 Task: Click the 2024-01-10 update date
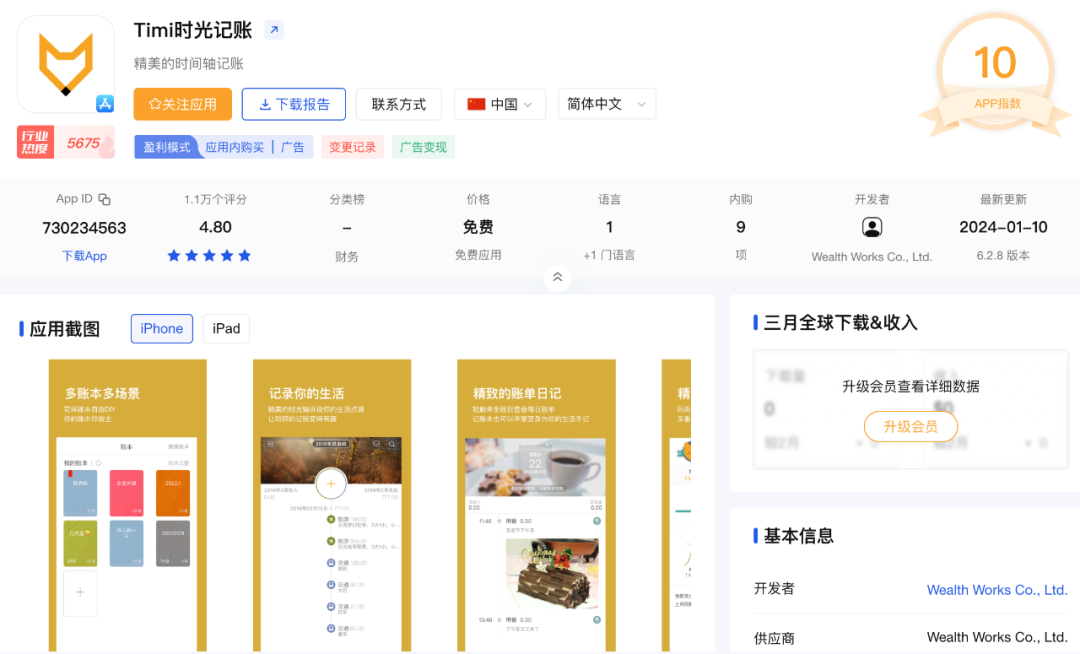(x=1004, y=227)
